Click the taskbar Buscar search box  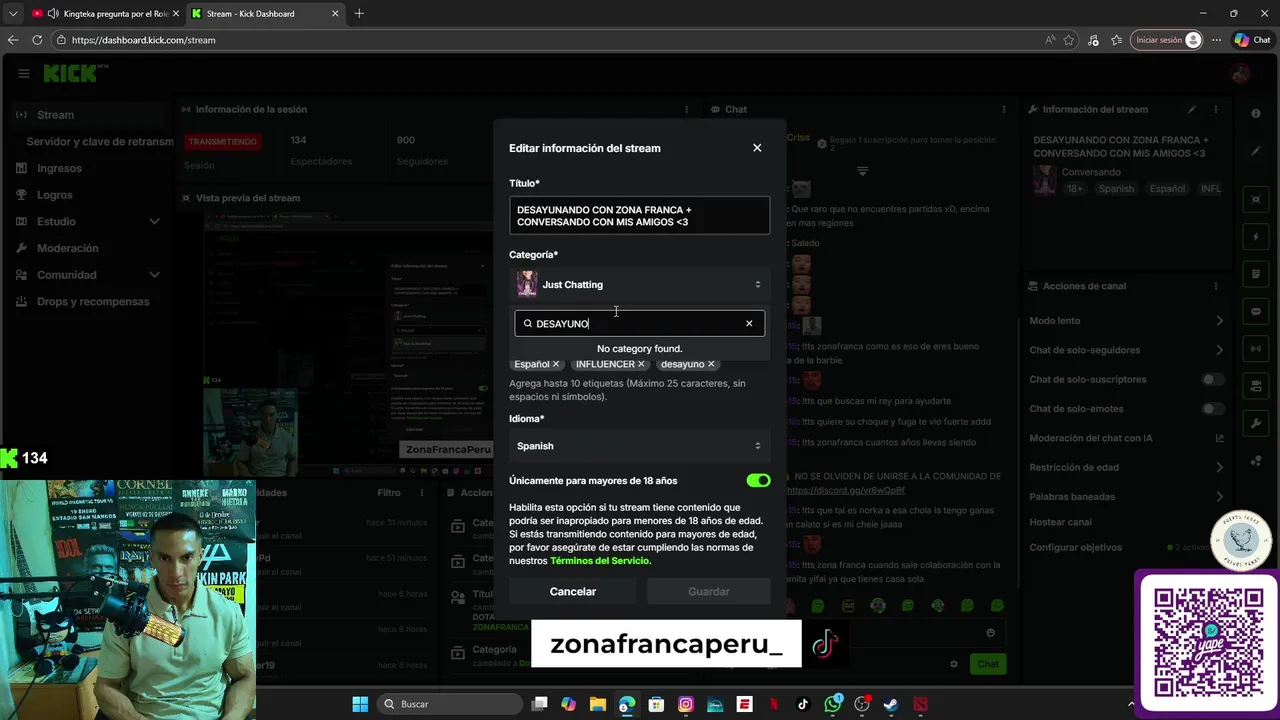pos(449,704)
